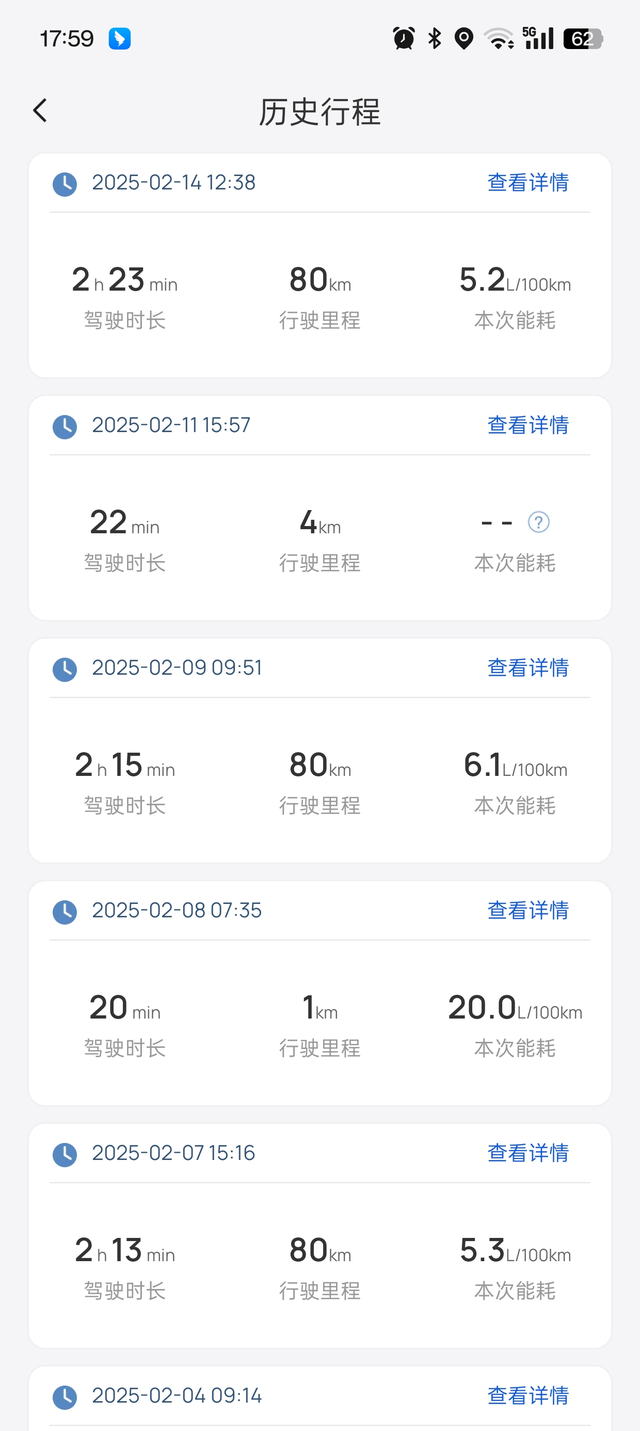Tap the blue app icon in status bar
Image resolution: width=640 pixels, height=1431 pixels.
pos(120,39)
